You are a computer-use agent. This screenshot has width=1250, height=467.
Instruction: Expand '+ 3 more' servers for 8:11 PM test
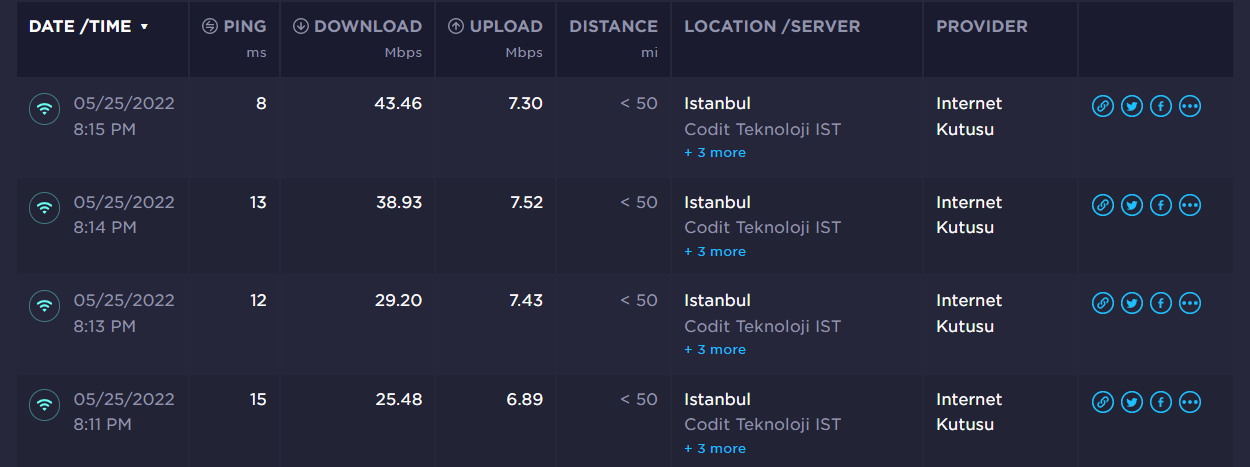click(715, 449)
